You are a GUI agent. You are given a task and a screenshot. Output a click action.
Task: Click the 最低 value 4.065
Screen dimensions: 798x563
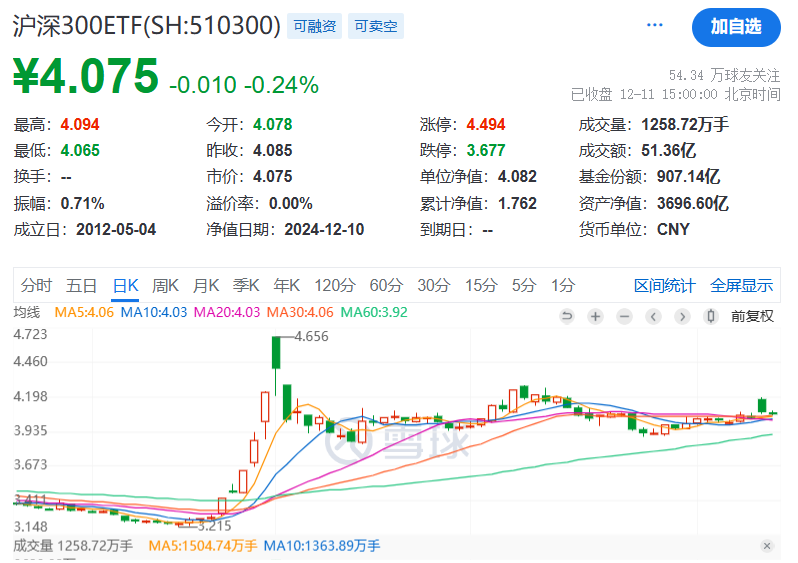click(x=80, y=151)
